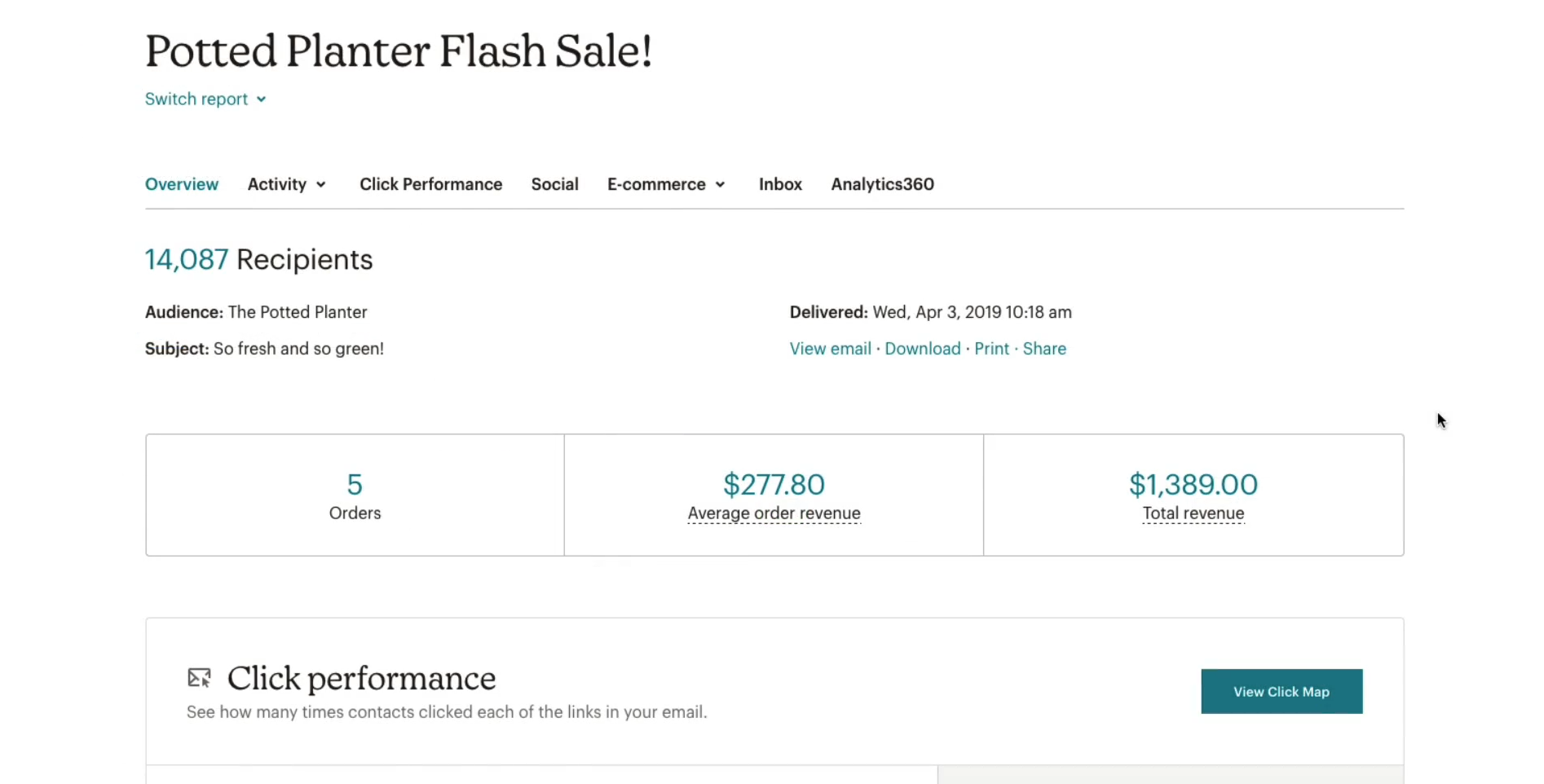This screenshot has width=1544, height=784.
Task: Select the Overview tab
Action: [x=182, y=184]
